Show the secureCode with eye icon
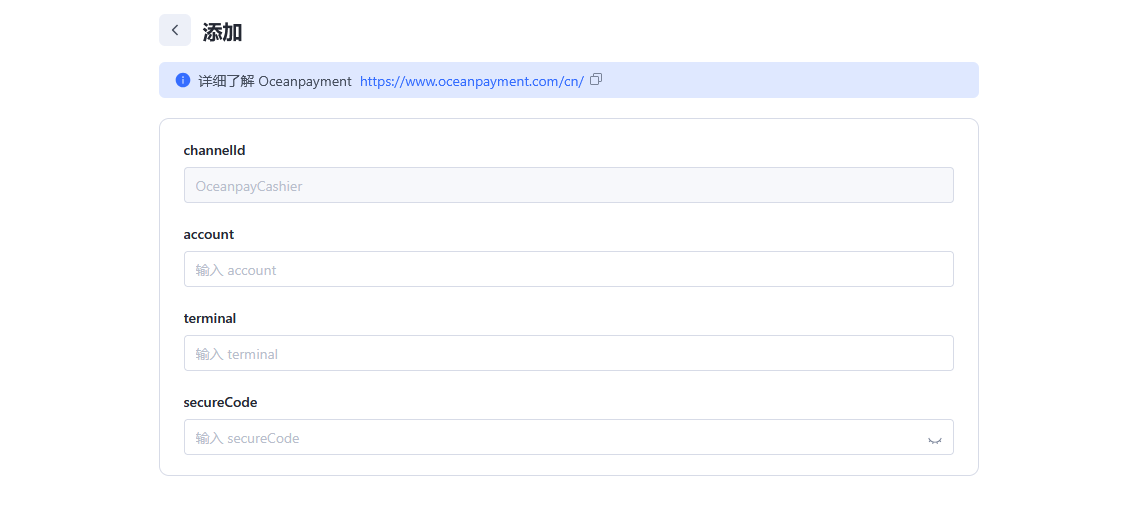The width and height of the screenshot is (1131, 510). pos(935,439)
